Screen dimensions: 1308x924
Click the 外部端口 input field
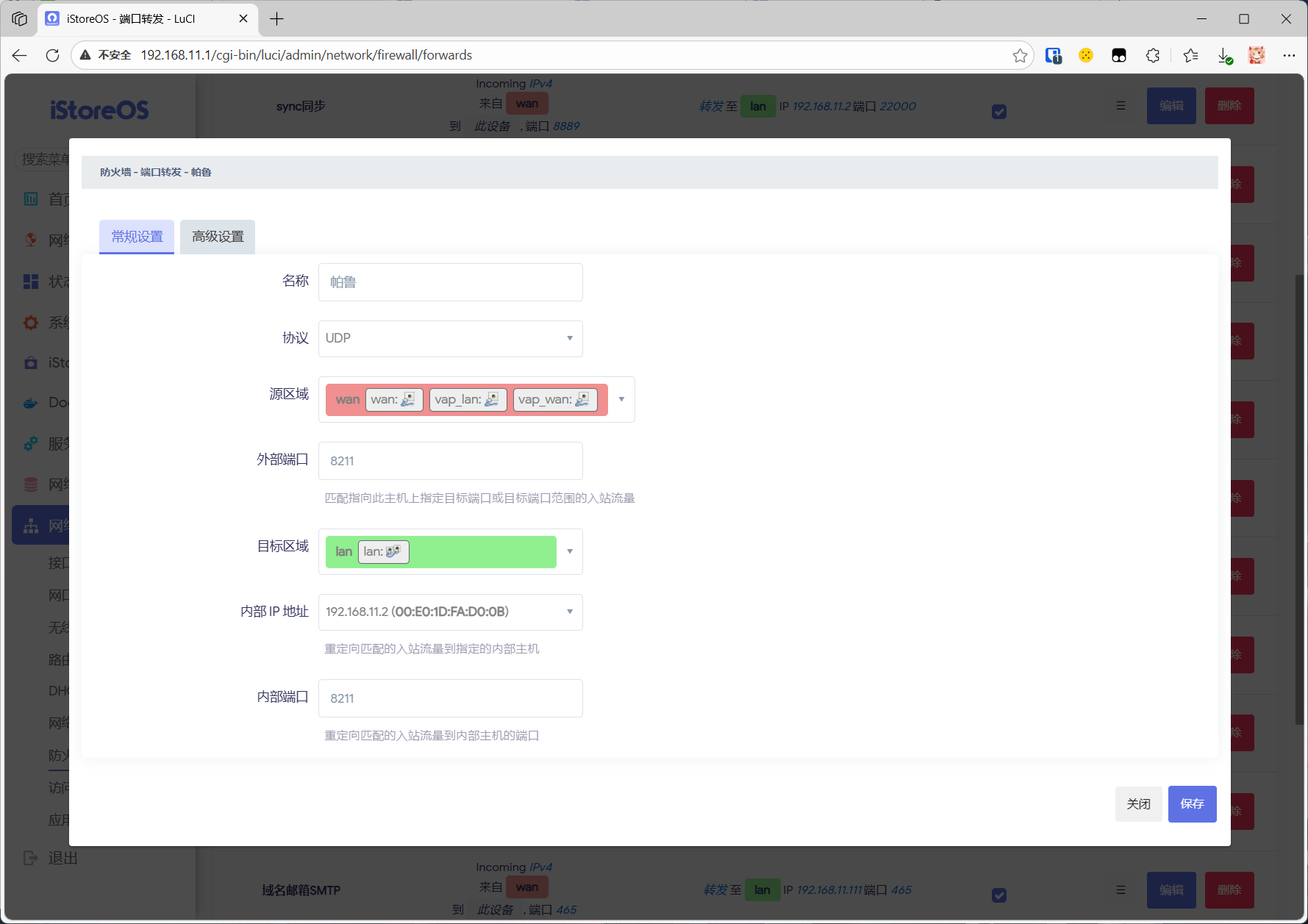[x=450, y=461]
